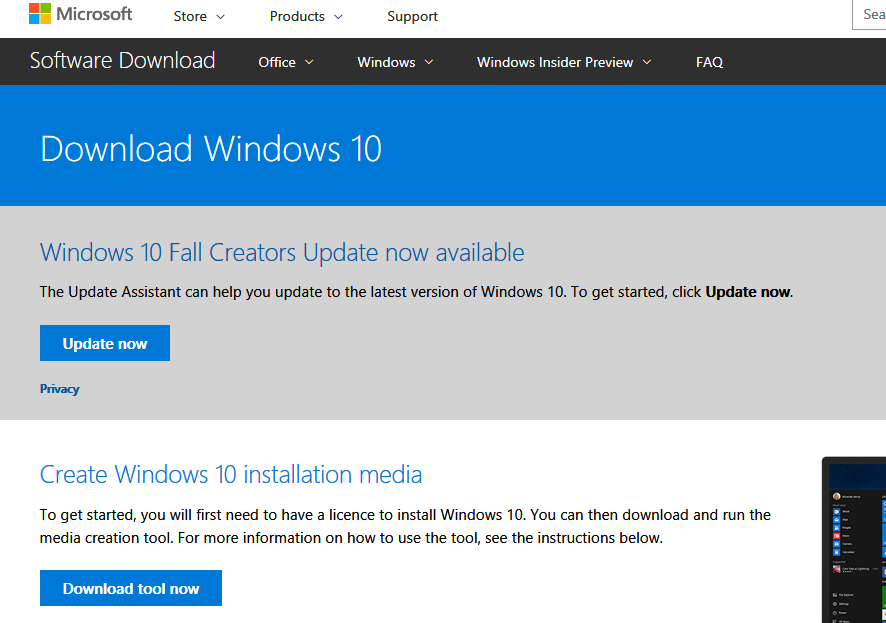
Task: Click the 'Windows 10 Fall Creators Update now available' heading
Action: pos(282,252)
